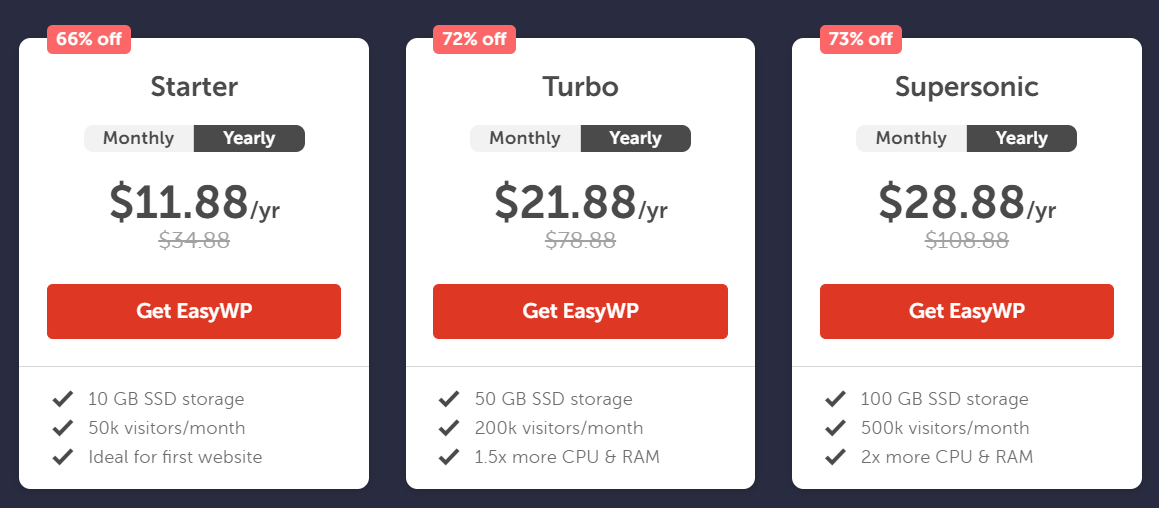Get EasyWP for the Starter plan
1159x508 pixels.
point(194,311)
